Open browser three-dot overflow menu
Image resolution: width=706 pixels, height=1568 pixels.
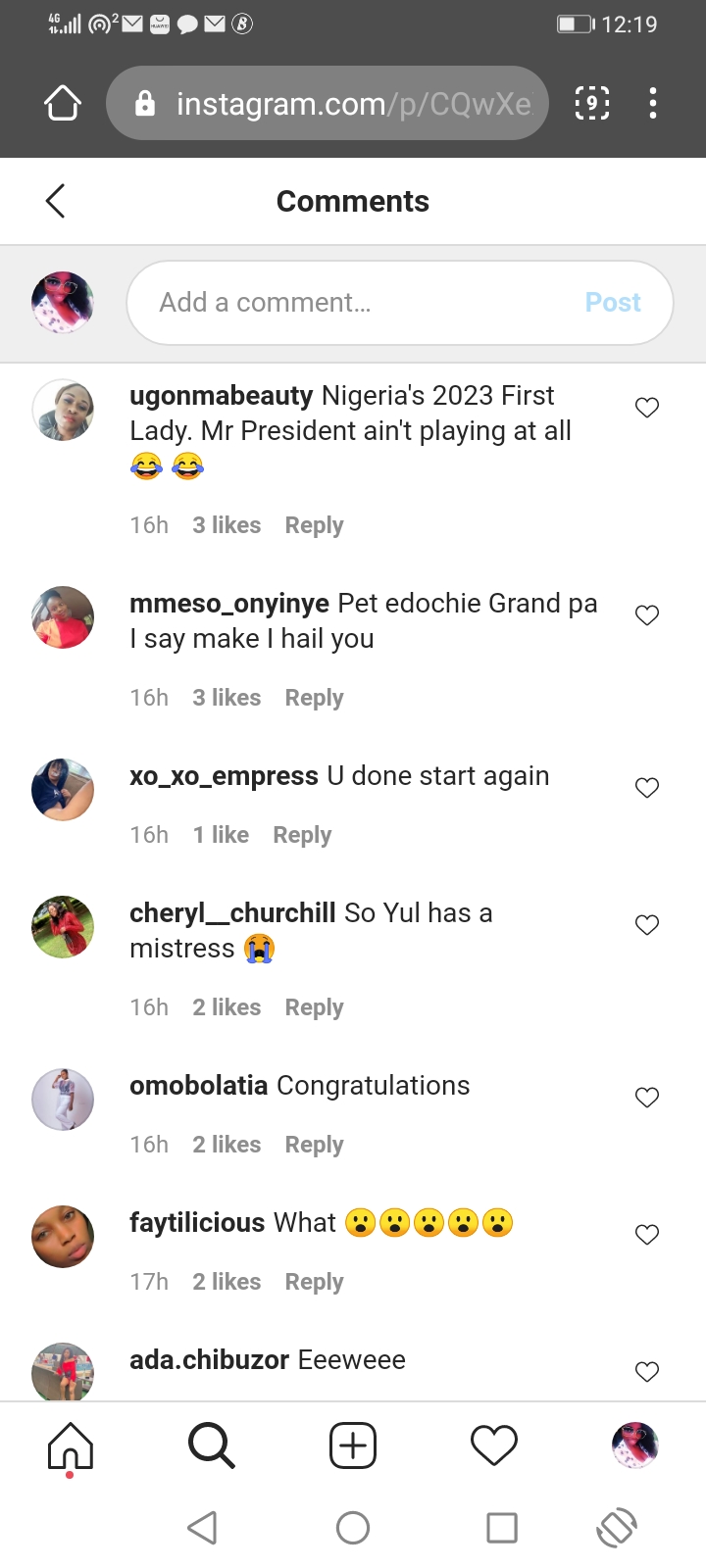coord(652,103)
